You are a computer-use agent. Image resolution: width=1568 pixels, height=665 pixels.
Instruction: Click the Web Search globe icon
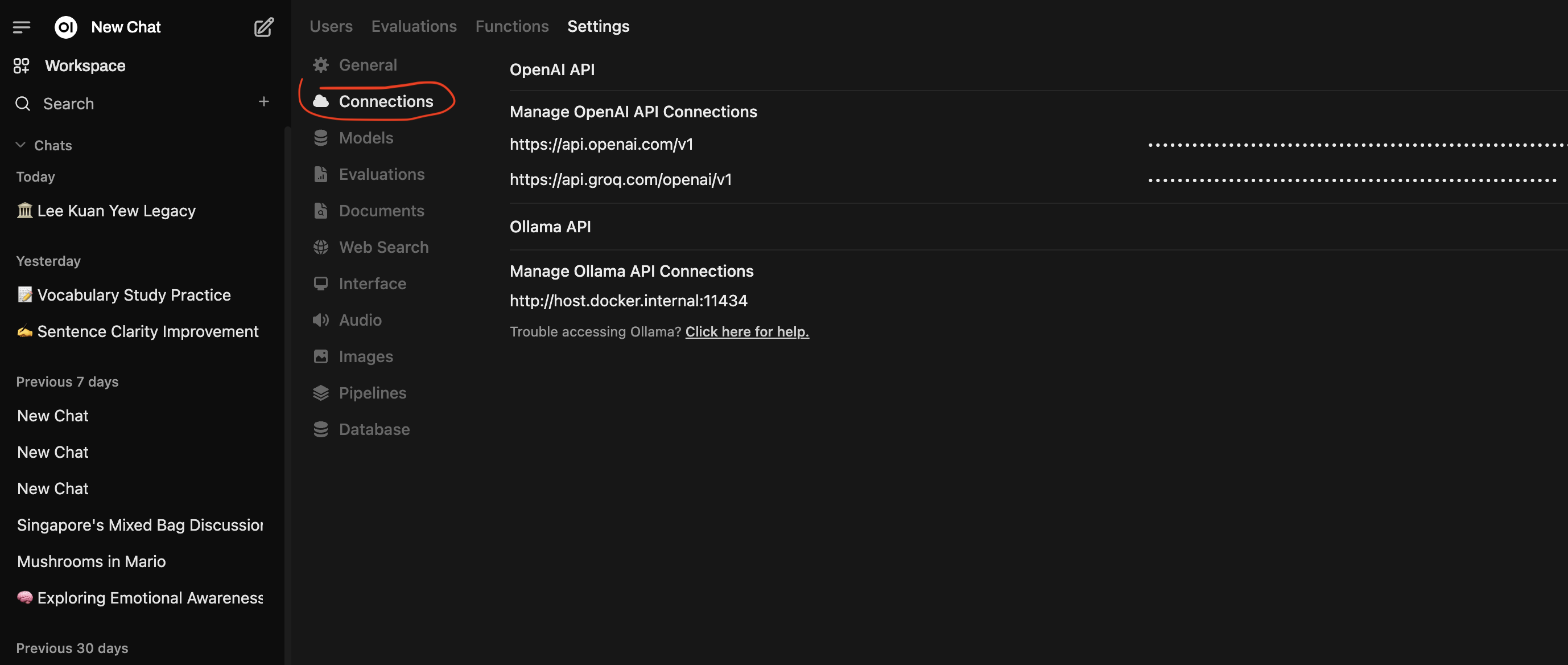click(321, 247)
